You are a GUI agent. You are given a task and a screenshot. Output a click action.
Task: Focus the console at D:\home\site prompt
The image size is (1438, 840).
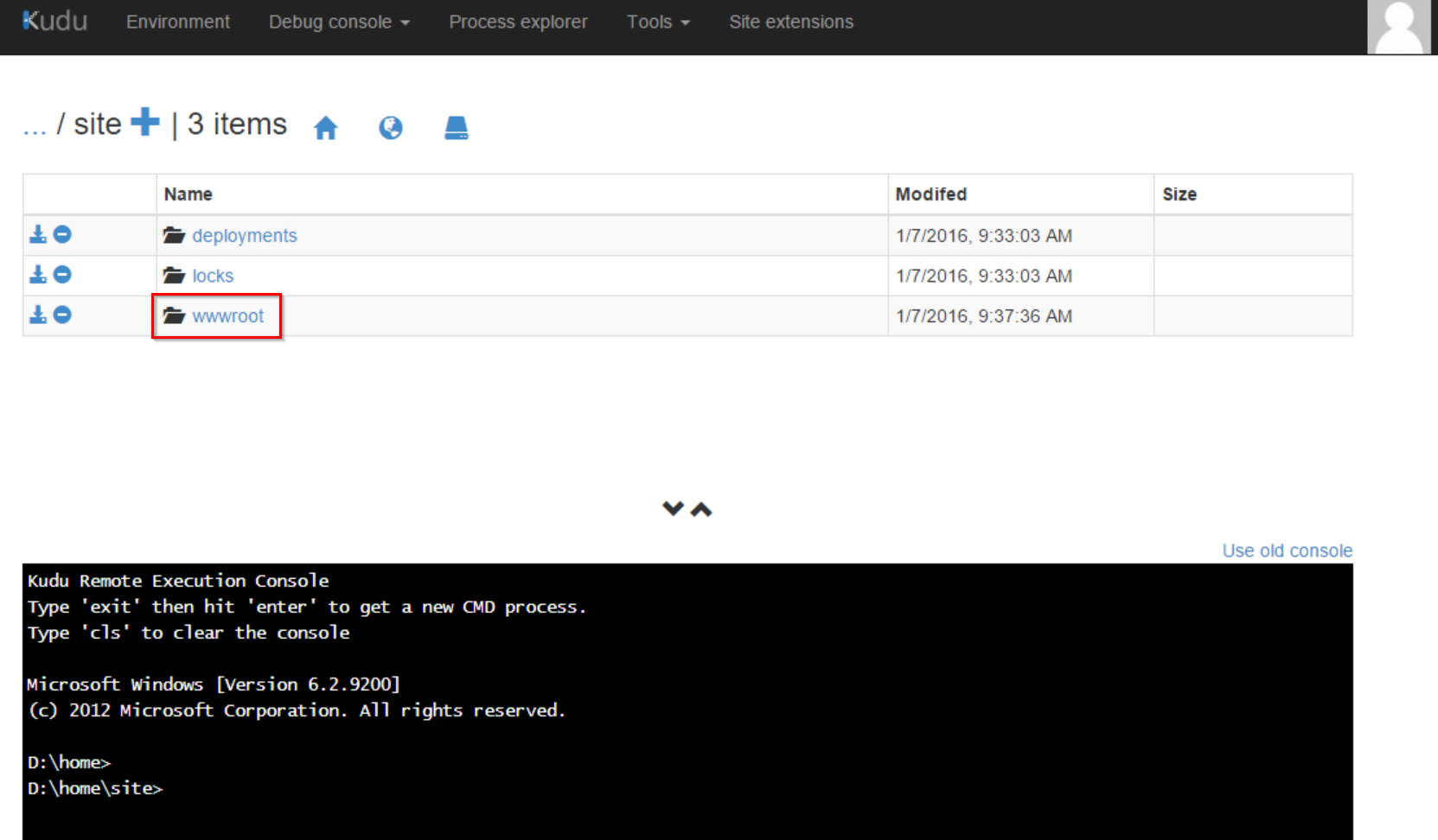coord(95,788)
